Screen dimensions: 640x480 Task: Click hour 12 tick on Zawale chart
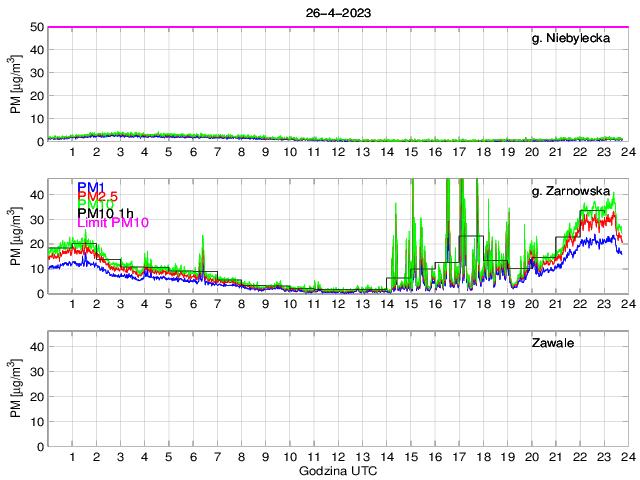coord(338,456)
